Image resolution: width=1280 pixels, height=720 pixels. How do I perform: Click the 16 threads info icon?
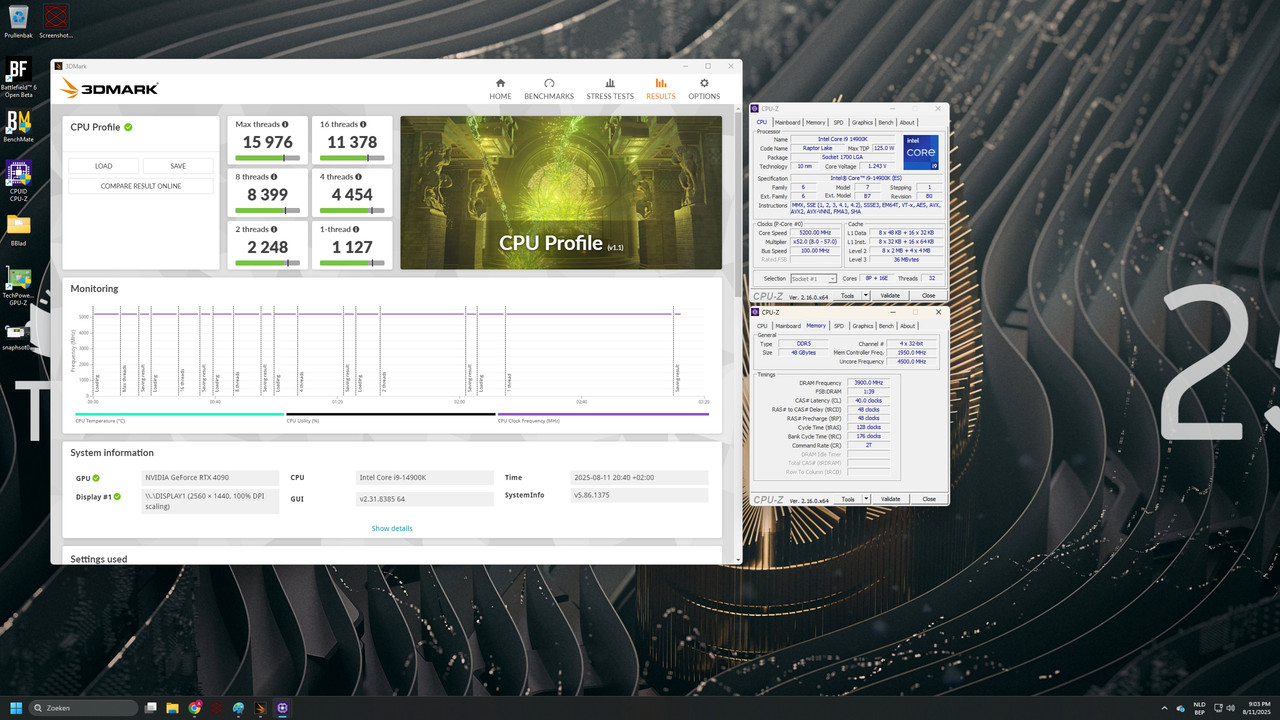[x=363, y=124]
